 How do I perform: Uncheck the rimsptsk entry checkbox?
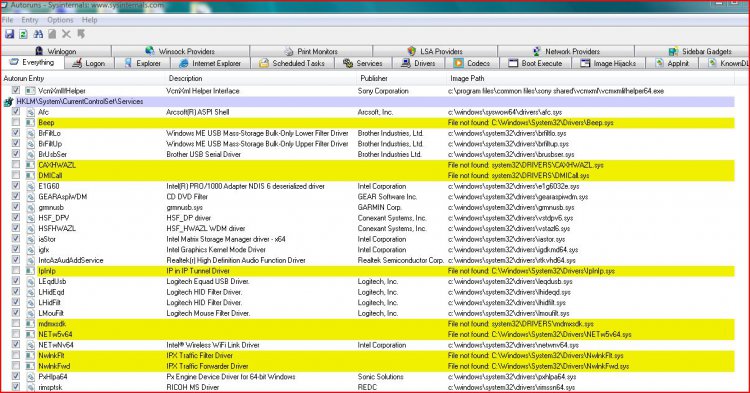tap(16, 386)
